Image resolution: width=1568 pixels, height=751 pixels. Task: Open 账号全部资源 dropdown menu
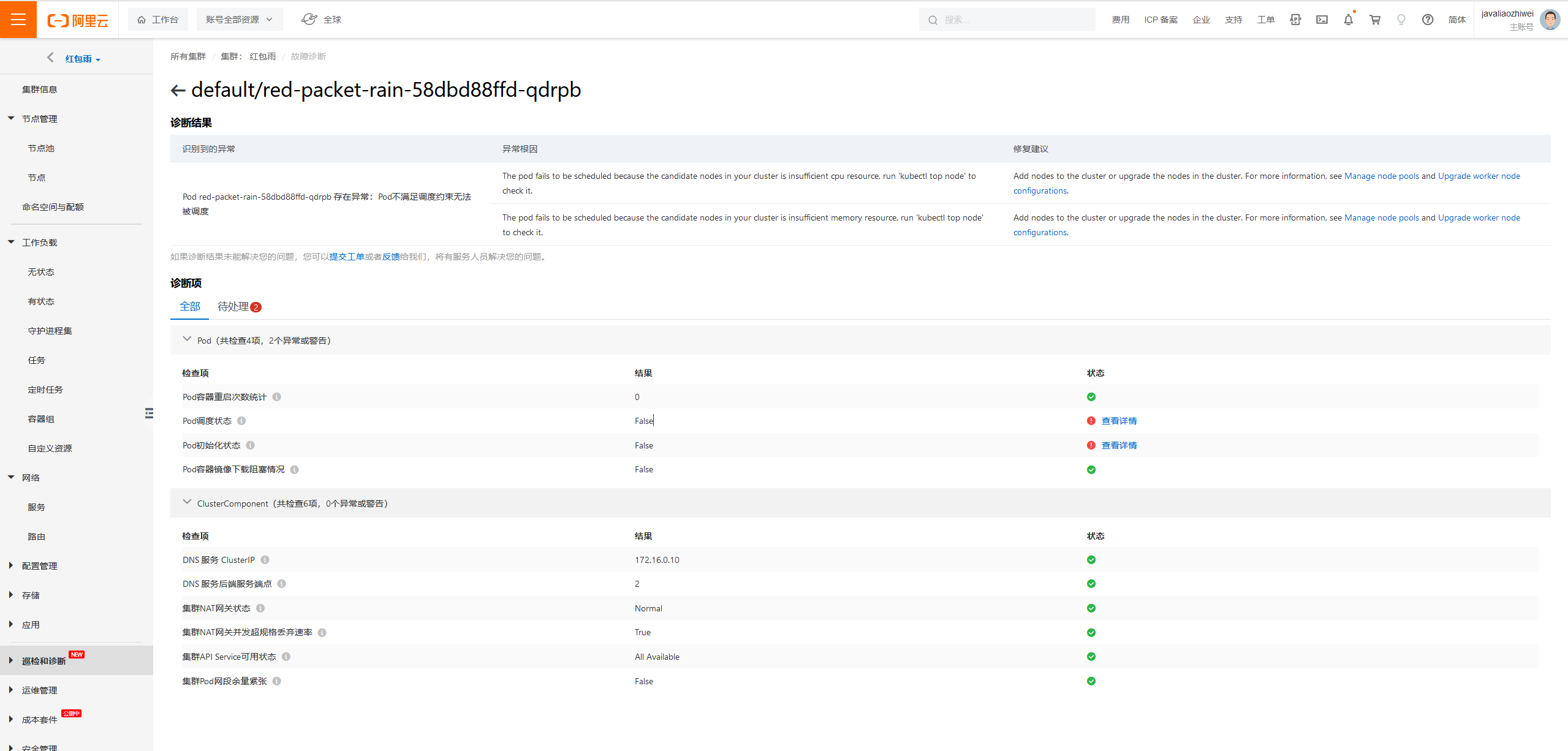[231, 18]
